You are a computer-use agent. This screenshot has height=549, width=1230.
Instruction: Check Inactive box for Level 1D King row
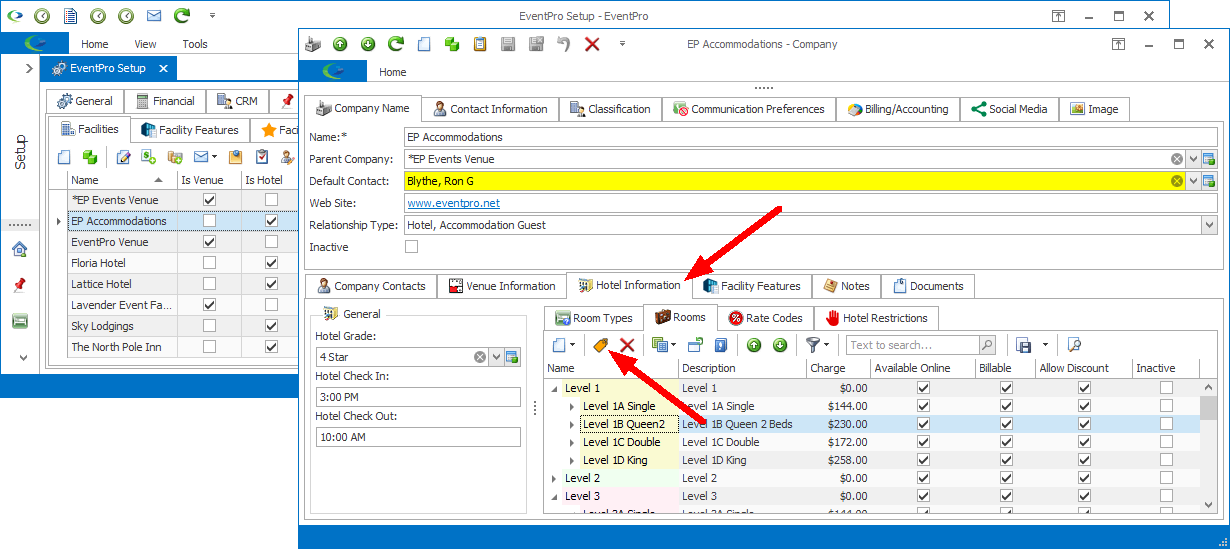tap(1166, 460)
